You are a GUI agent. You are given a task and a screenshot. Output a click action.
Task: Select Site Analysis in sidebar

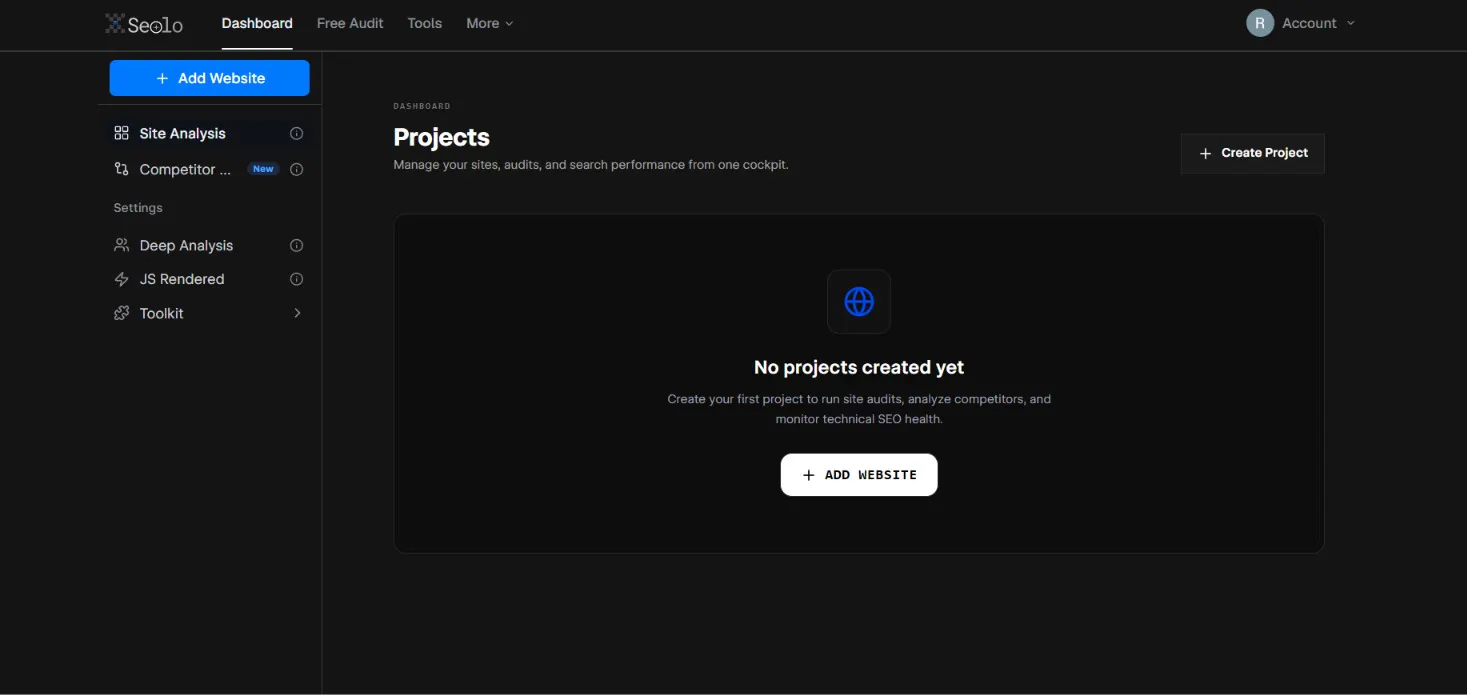(209, 133)
